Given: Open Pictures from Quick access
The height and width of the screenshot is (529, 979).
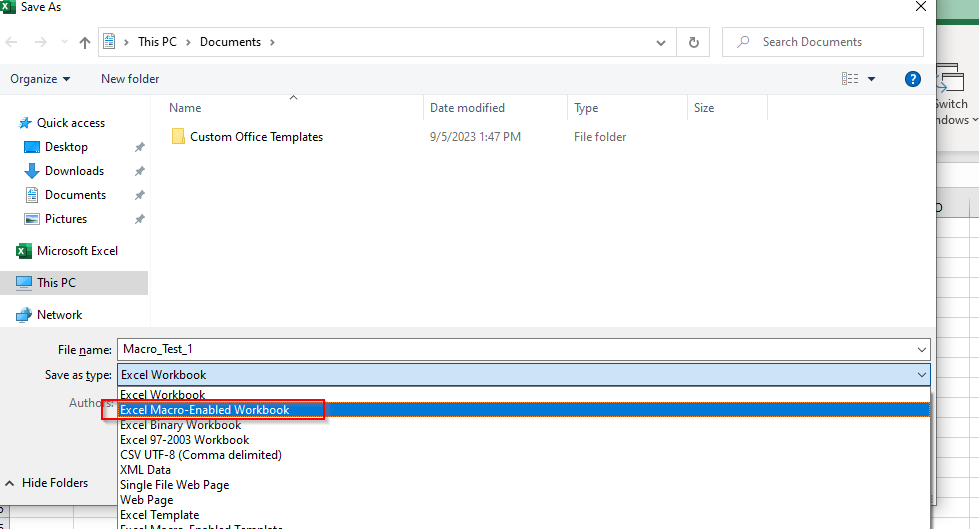Looking at the screenshot, I should [x=66, y=219].
